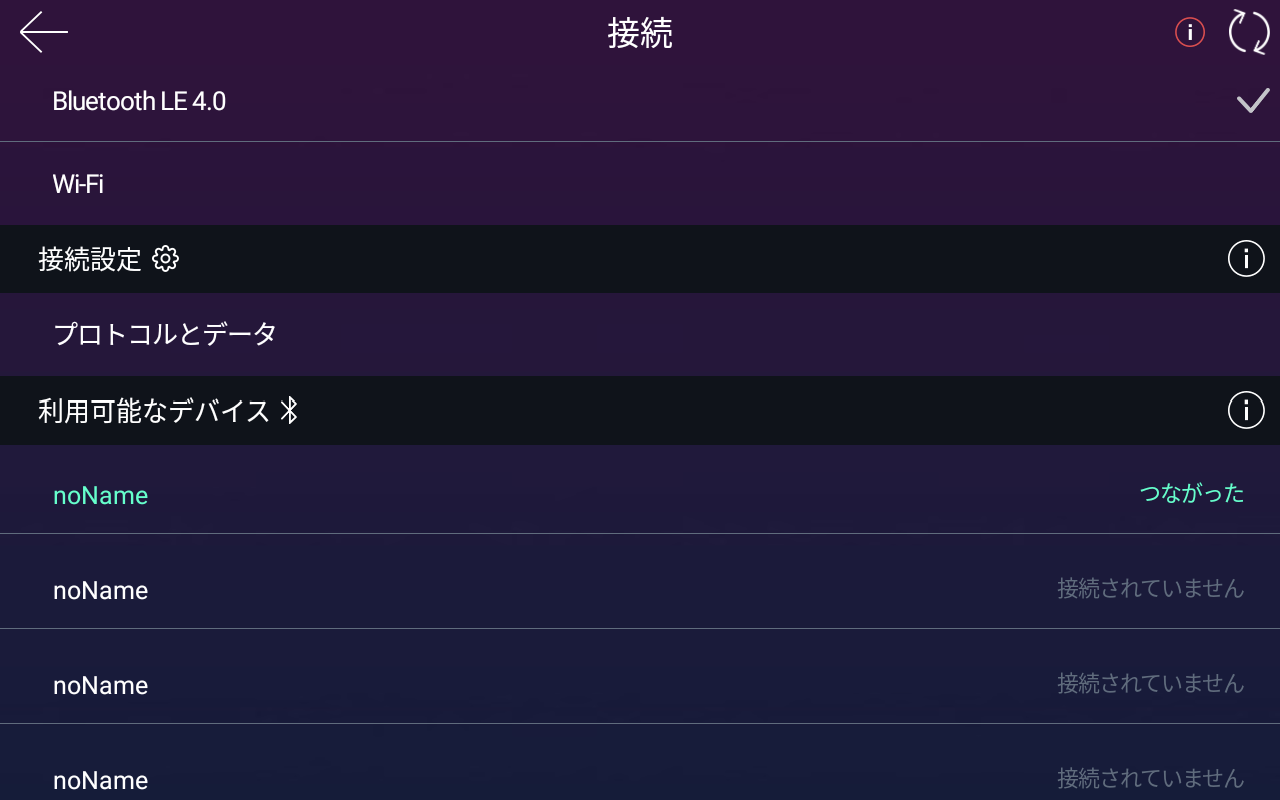Select Wi-Fi connection type
Image resolution: width=1280 pixels, height=800 pixels.
pyautogui.click(x=640, y=184)
